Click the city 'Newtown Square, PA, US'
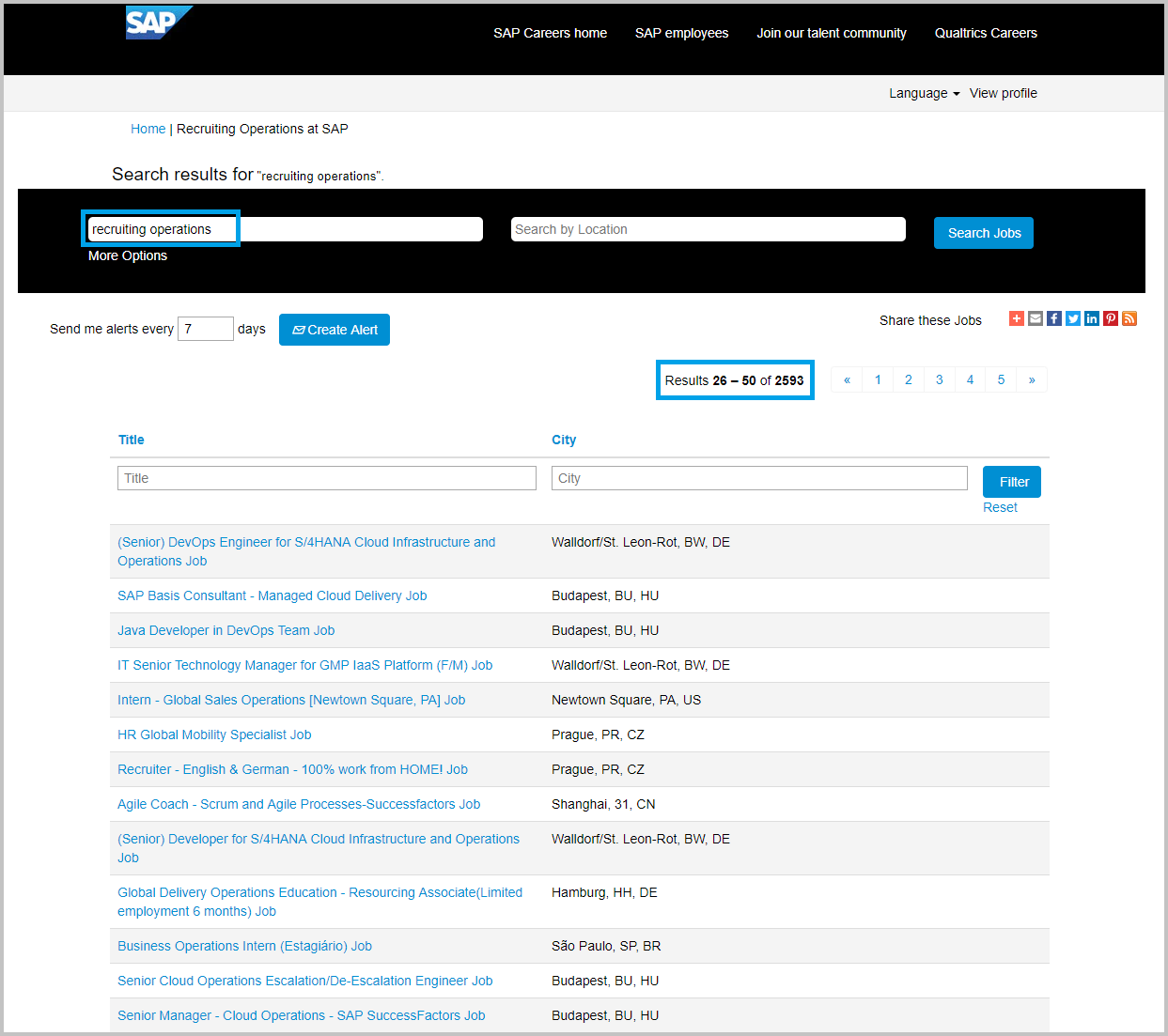Image resolution: width=1168 pixels, height=1036 pixels. (627, 700)
